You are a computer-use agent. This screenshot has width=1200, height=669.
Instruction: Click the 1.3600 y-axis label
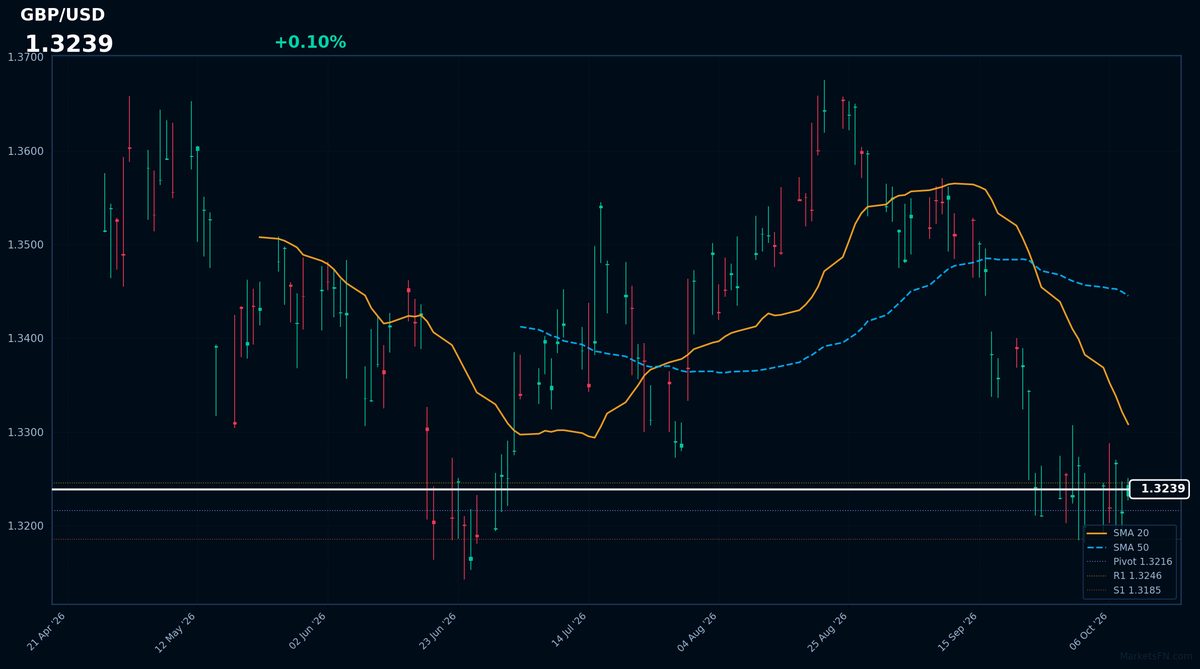coord(26,152)
